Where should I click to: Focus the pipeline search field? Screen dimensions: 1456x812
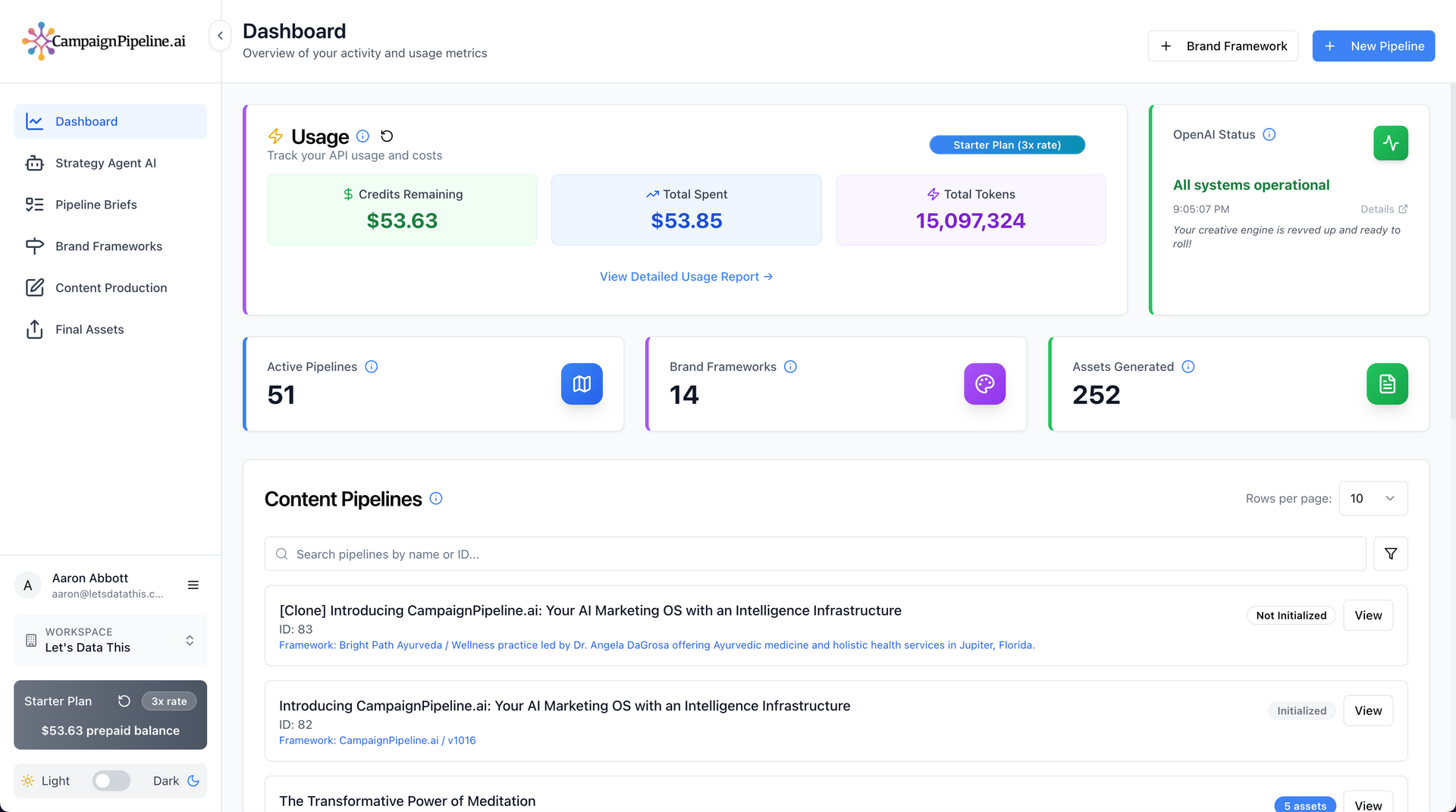pyautogui.click(x=815, y=554)
